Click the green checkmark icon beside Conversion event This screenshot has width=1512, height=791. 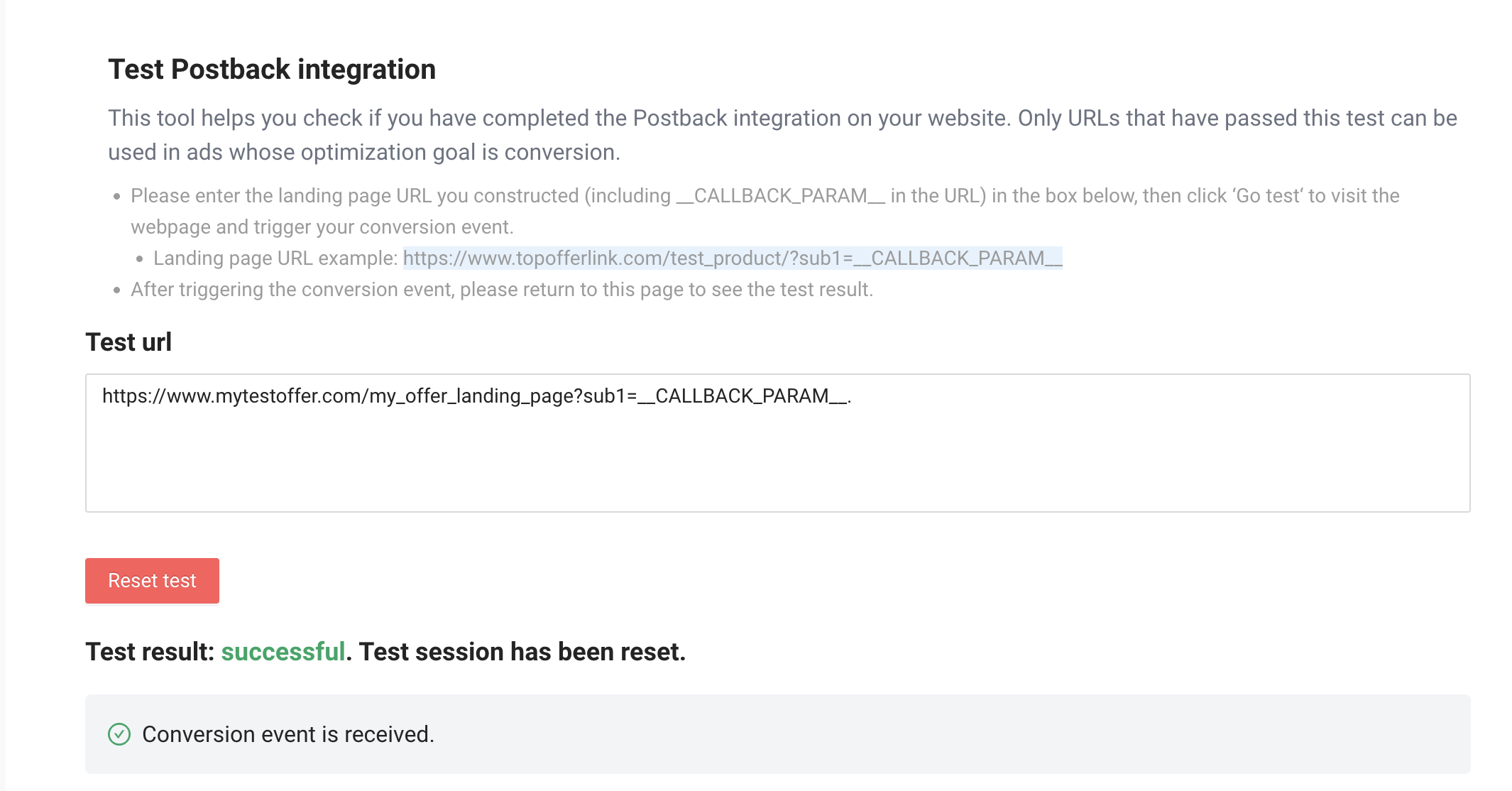(119, 733)
